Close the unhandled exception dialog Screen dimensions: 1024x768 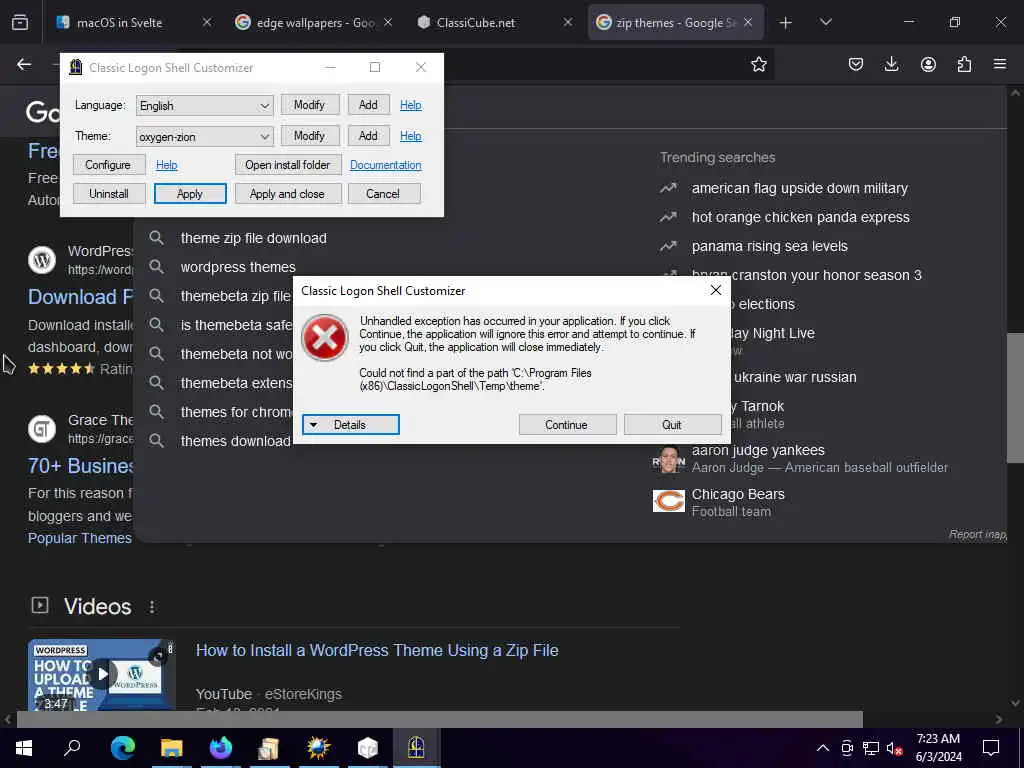click(716, 290)
